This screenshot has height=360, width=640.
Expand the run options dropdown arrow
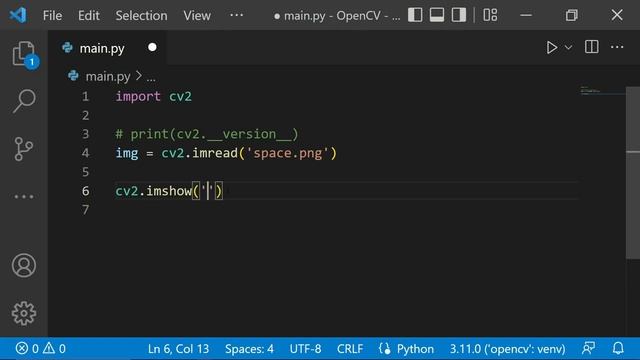(x=568, y=48)
